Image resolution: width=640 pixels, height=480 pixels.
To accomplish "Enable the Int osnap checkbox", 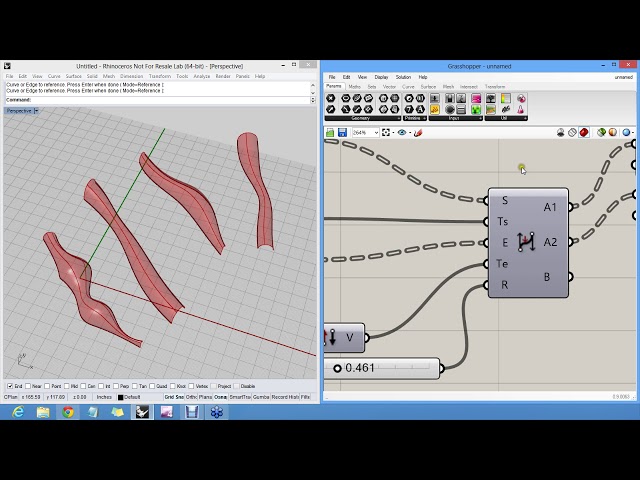I will [x=101, y=386].
